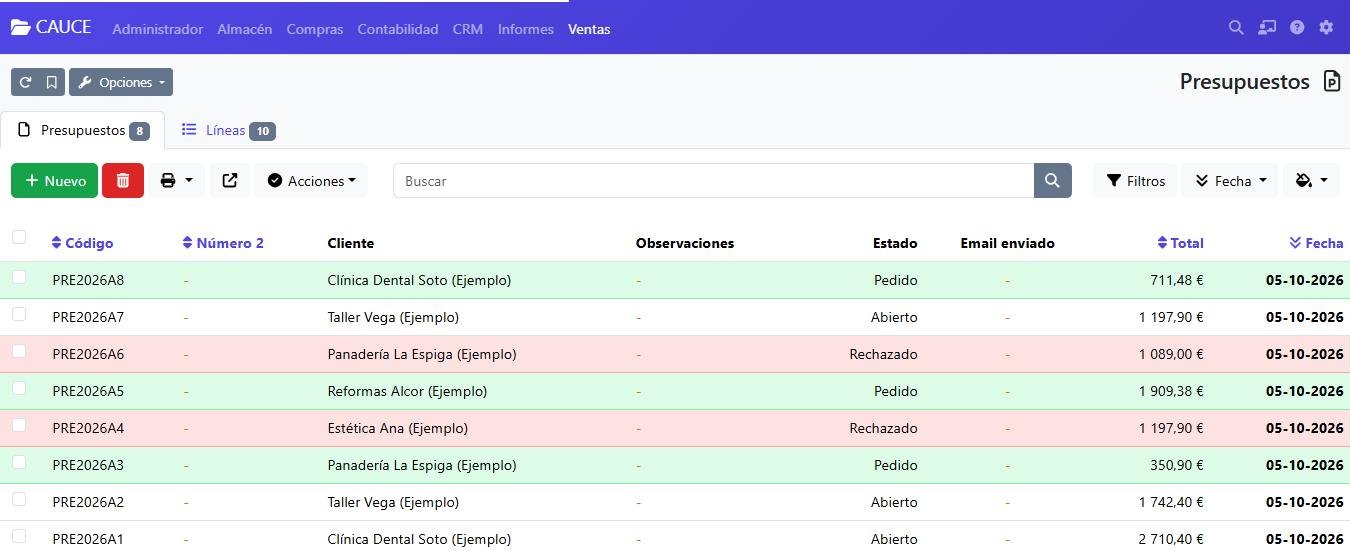Screen dimensions: 1350x551
Task: Create a new record with Nuevo button
Action: 54,181
